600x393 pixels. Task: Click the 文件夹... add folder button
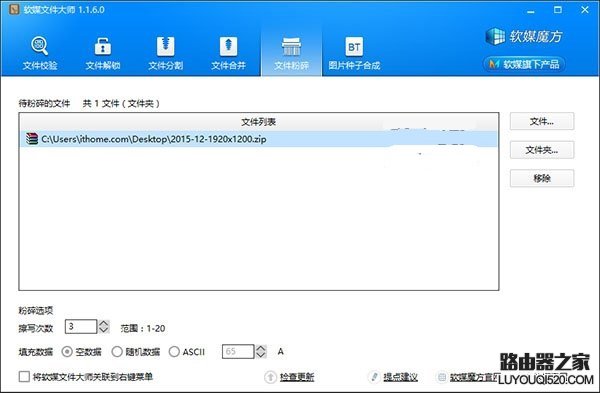[542, 150]
